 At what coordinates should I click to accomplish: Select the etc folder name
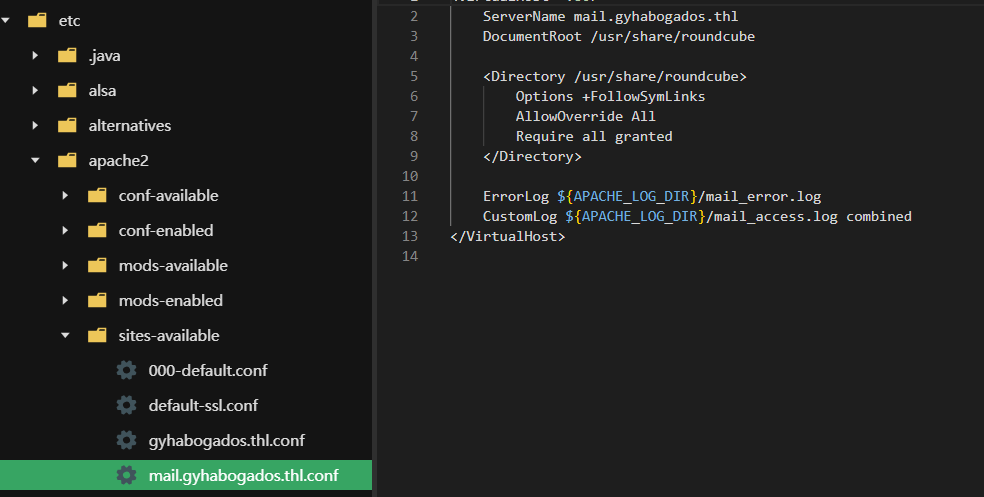tap(69, 21)
